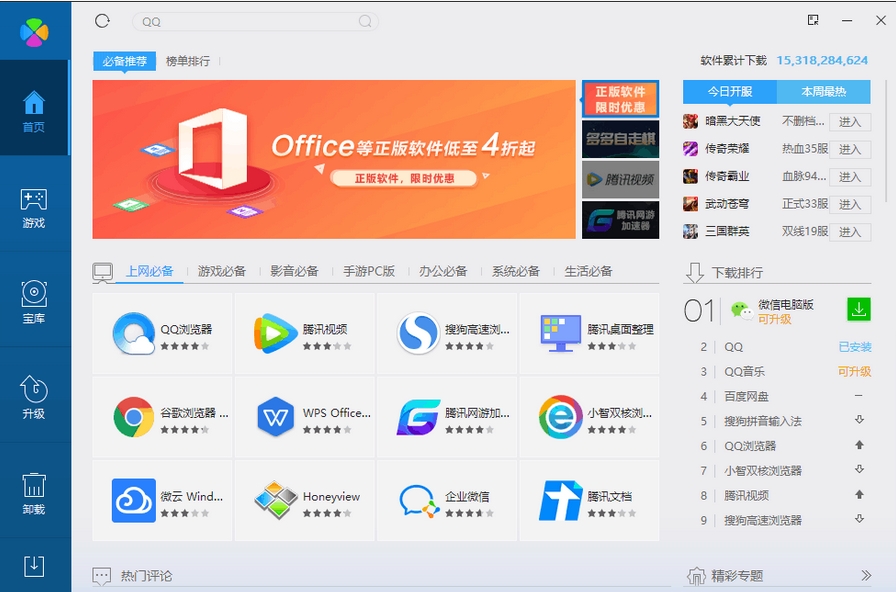The height and width of the screenshot is (592, 896).
Task: Click the right-side vertical scrollbar
Action: tap(886, 141)
